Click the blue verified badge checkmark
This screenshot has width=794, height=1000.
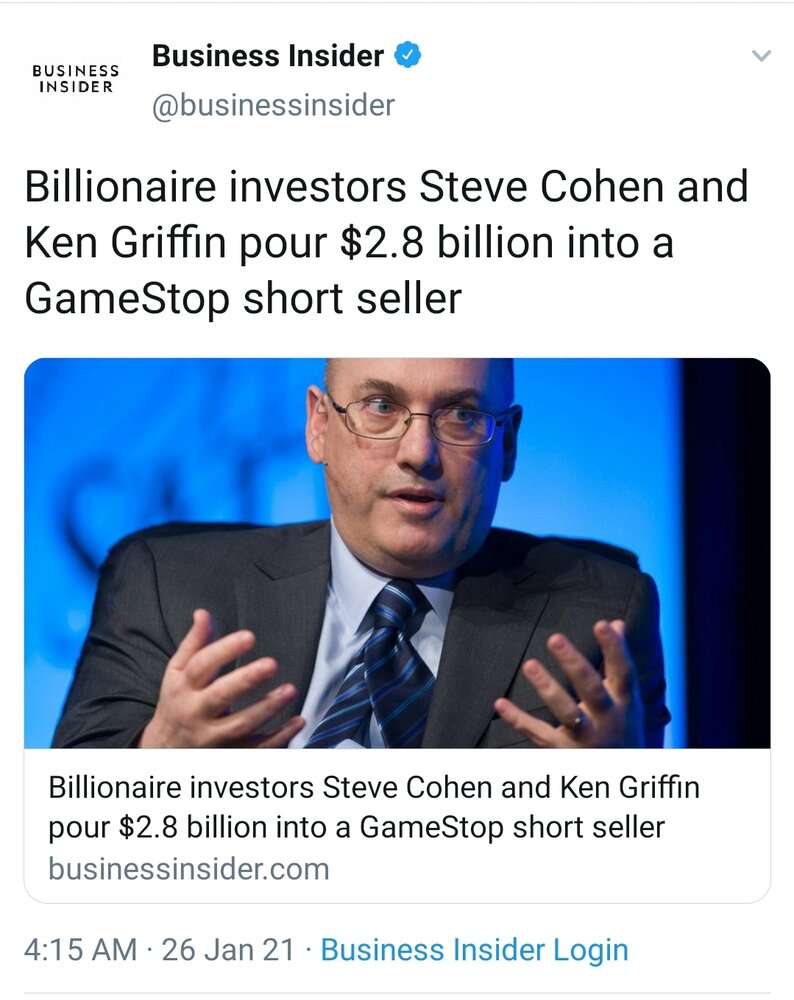(x=408, y=55)
